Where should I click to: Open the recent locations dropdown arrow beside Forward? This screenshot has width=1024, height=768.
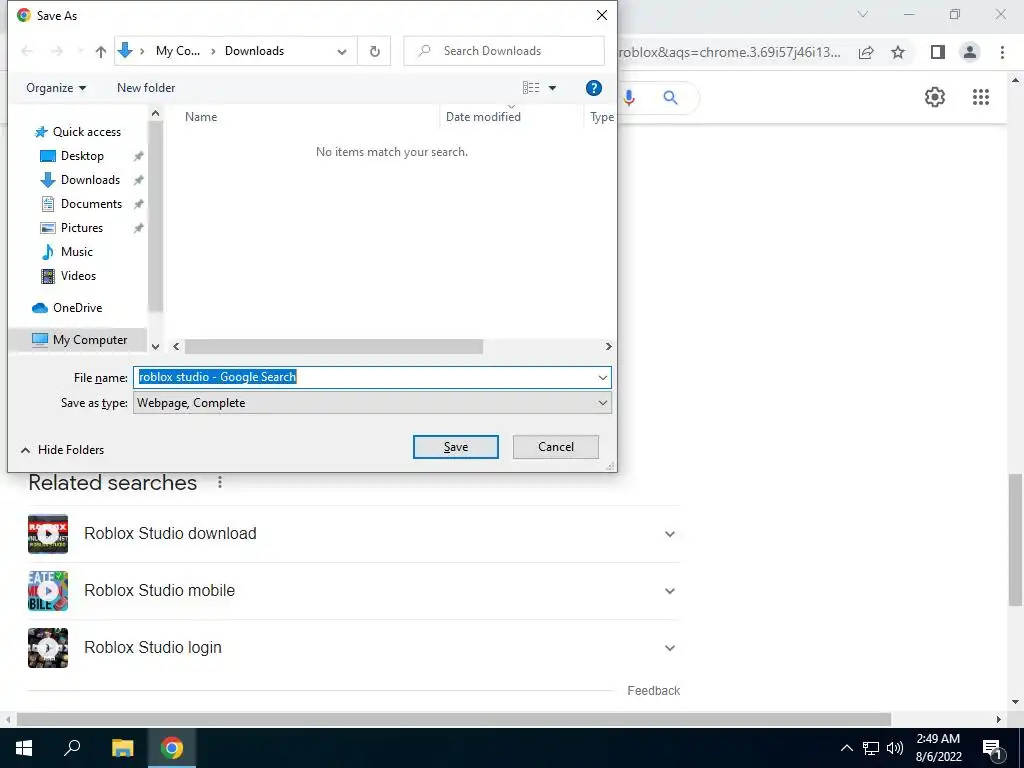[x=80, y=51]
